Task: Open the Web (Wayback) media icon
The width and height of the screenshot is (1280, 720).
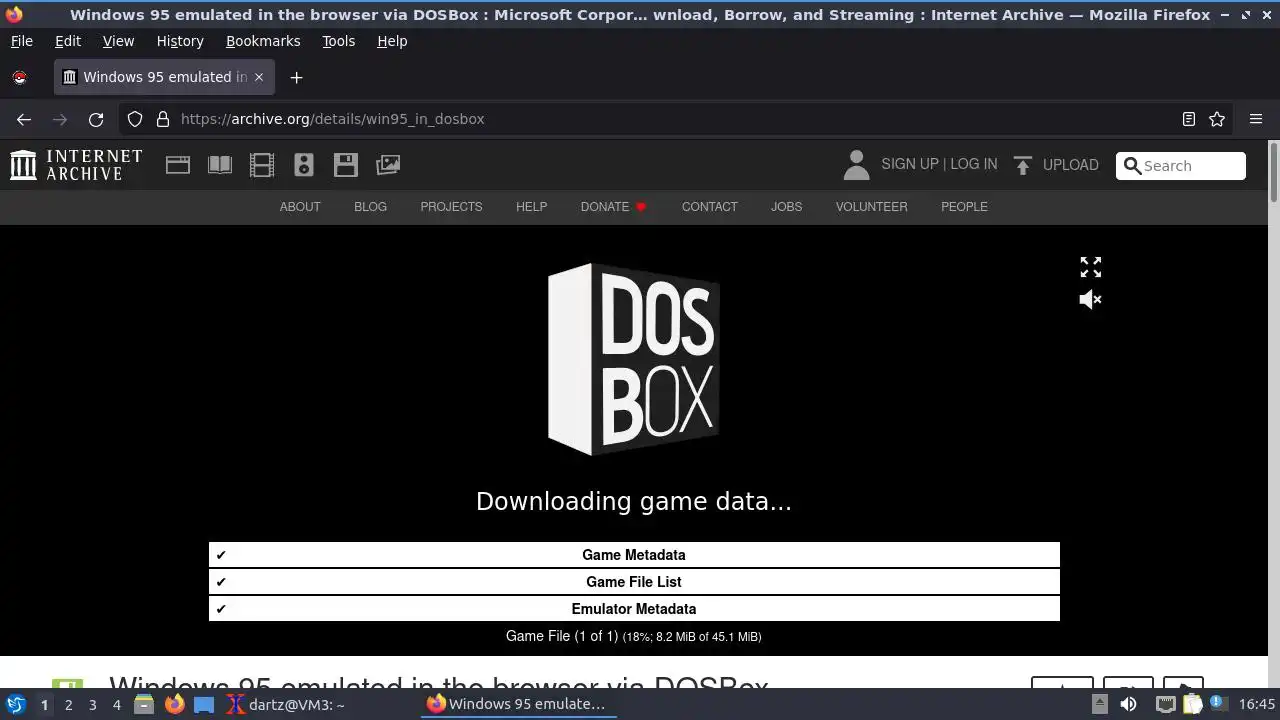Action: tap(178, 165)
